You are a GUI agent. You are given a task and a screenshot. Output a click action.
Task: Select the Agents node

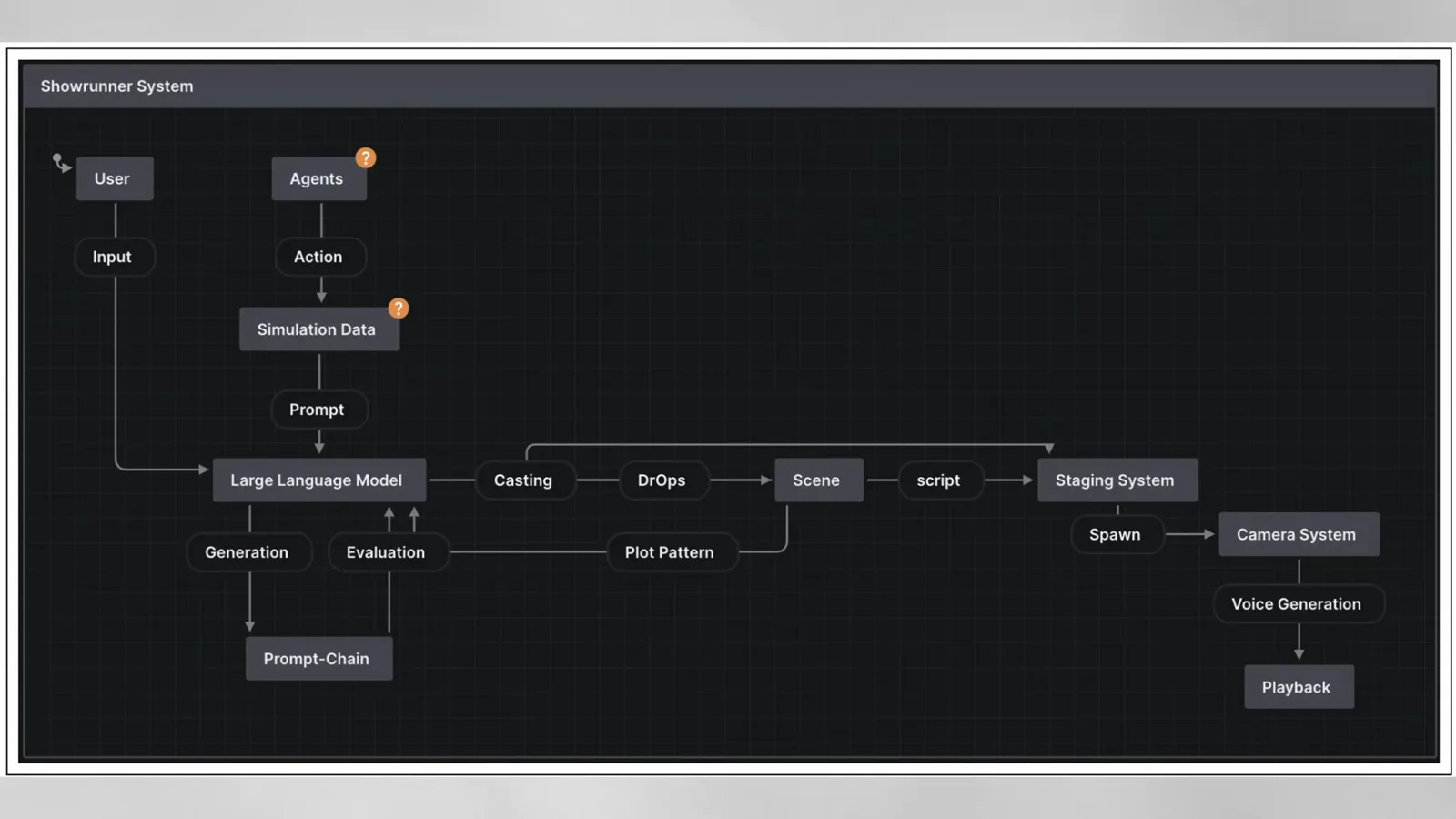point(319,178)
